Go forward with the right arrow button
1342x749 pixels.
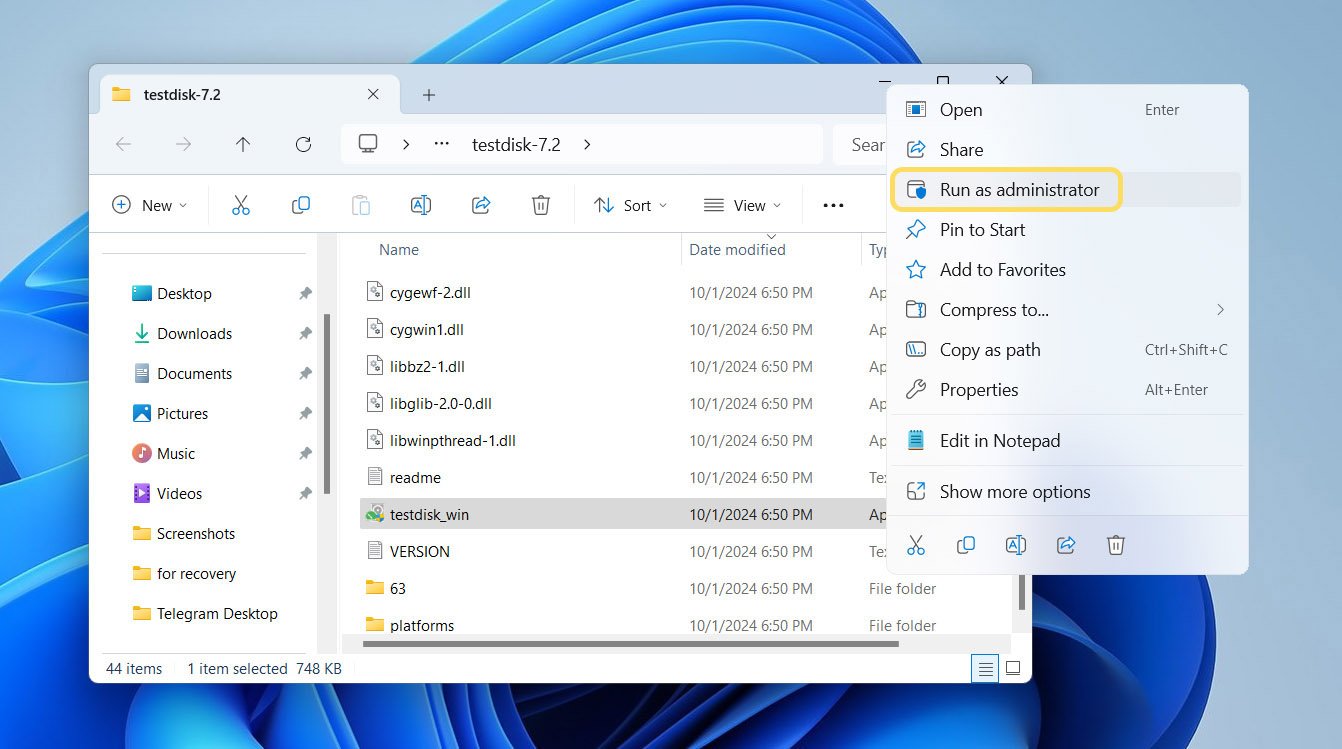click(x=183, y=144)
